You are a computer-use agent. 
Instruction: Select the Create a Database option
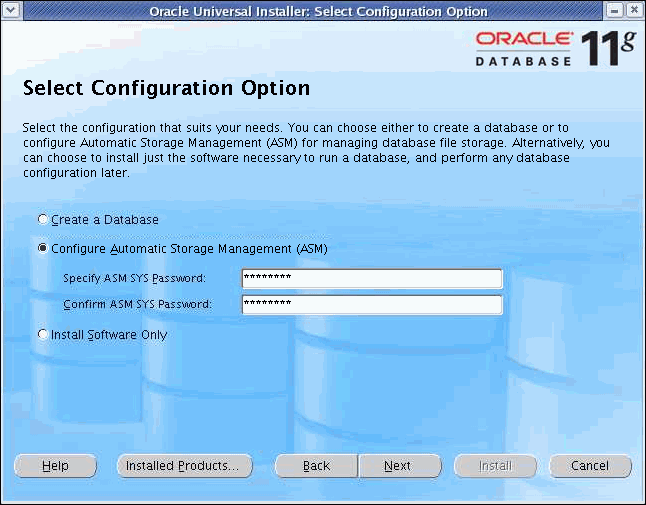42,219
